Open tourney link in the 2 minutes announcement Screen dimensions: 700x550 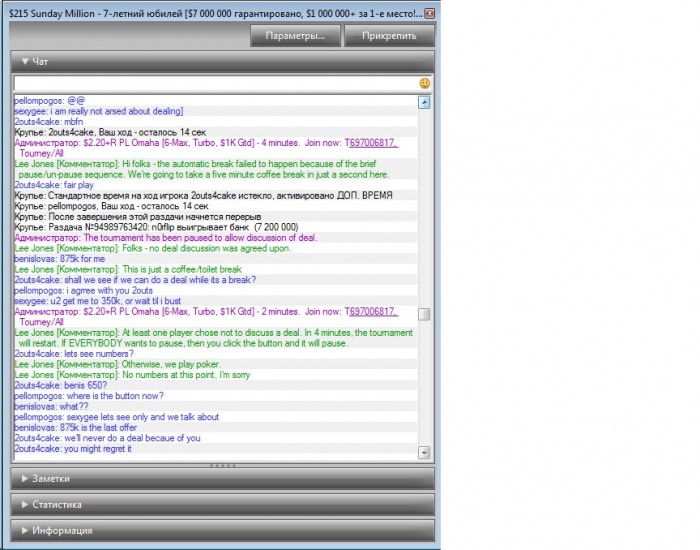(374, 312)
